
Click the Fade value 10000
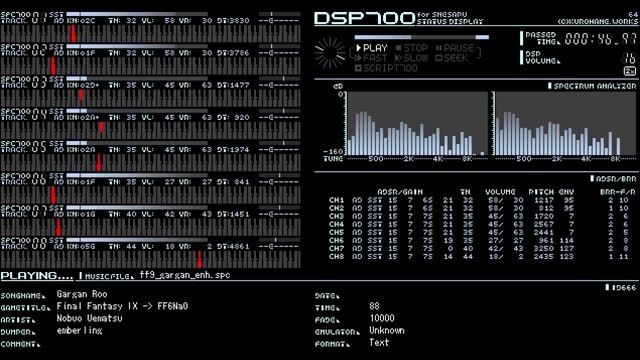pyautogui.click(x=382, y=318)
